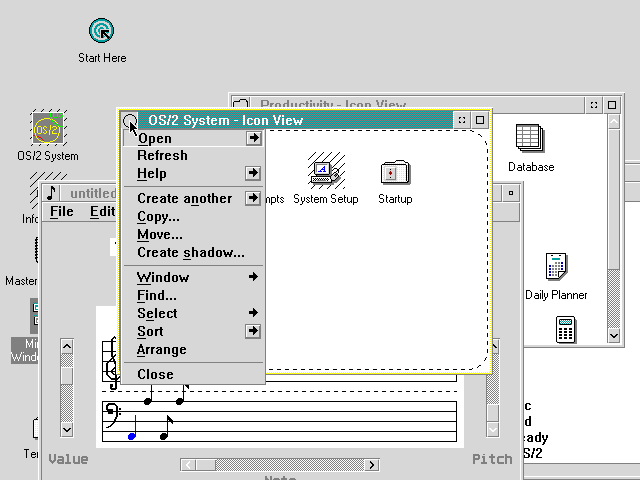Click the OS/2 System window title-bar icon
The image size is (640, 480).
pos(130,120)
